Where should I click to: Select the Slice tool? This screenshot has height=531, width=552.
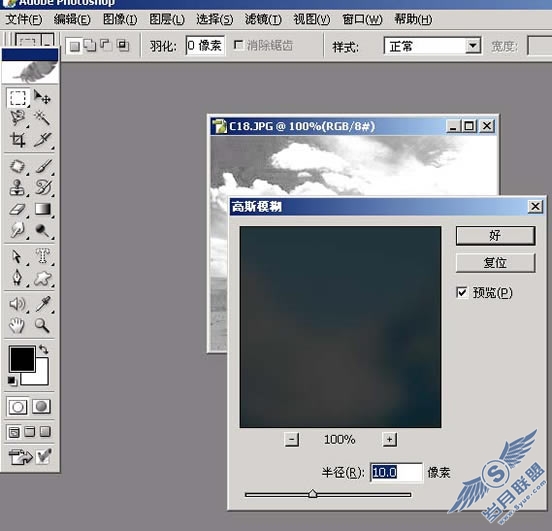pos(42,139)
